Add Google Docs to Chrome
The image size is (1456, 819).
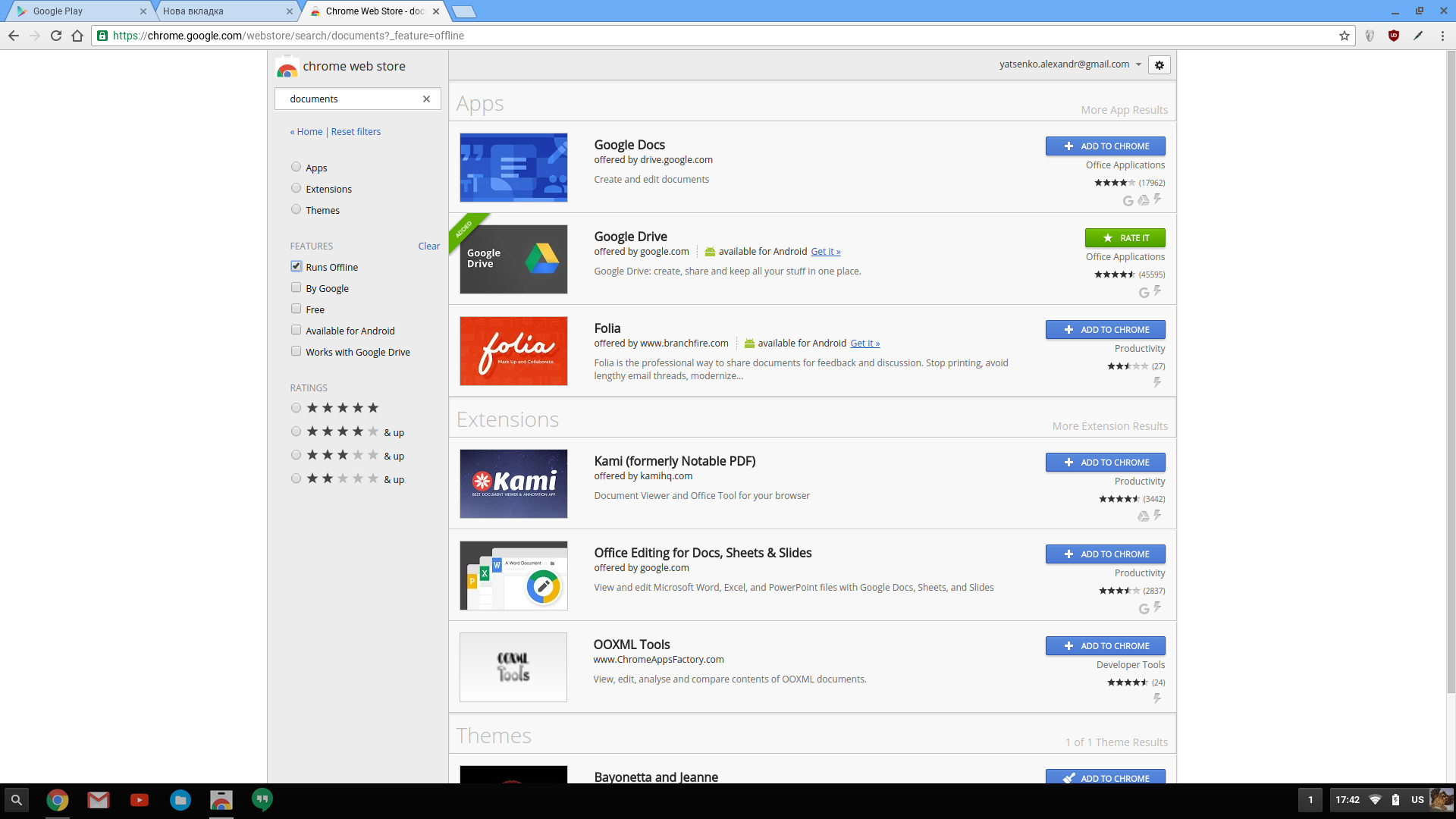[1105, 146]
